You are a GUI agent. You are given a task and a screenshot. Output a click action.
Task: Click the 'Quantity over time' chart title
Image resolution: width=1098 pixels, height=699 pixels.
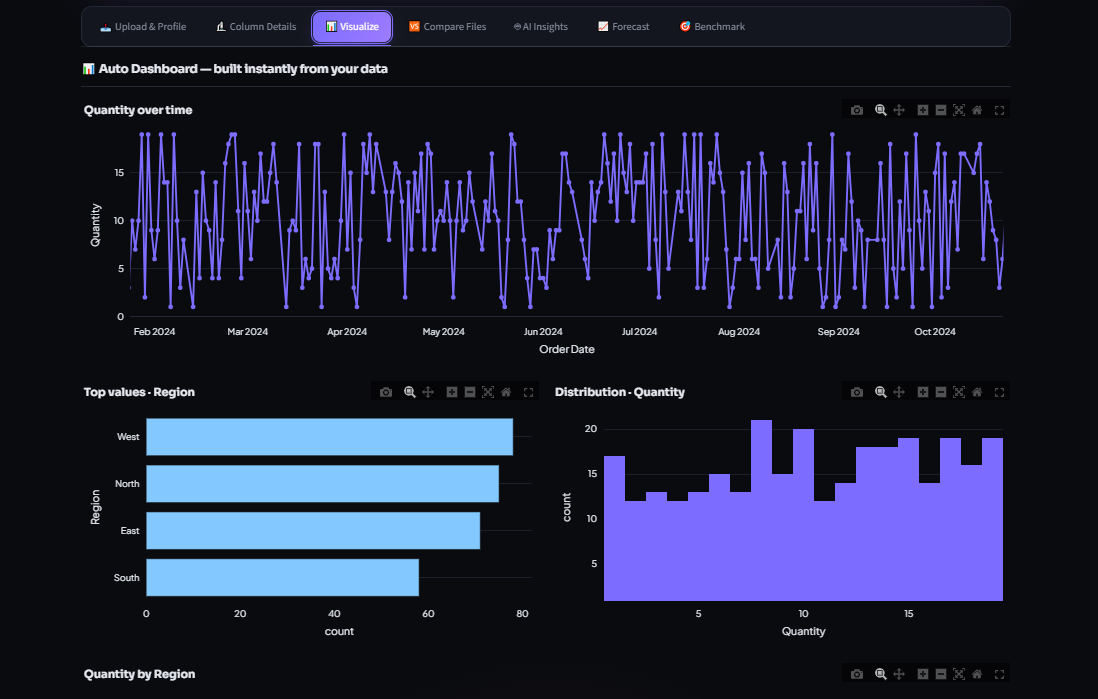point(138,110)
